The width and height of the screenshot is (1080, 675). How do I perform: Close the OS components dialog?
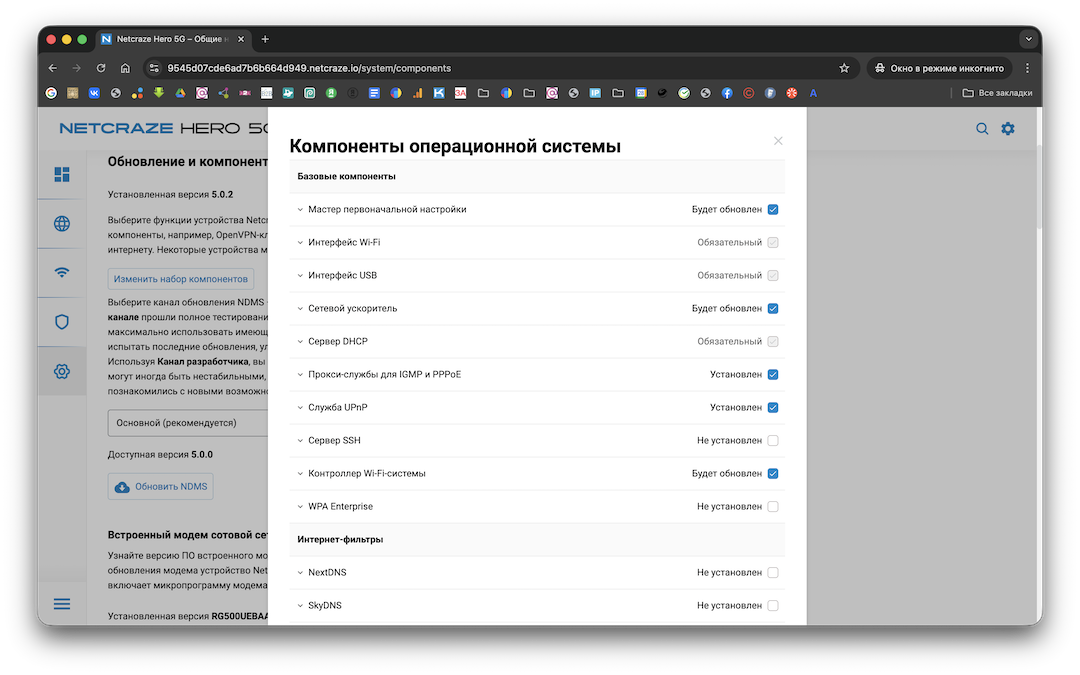click(778, 141)
